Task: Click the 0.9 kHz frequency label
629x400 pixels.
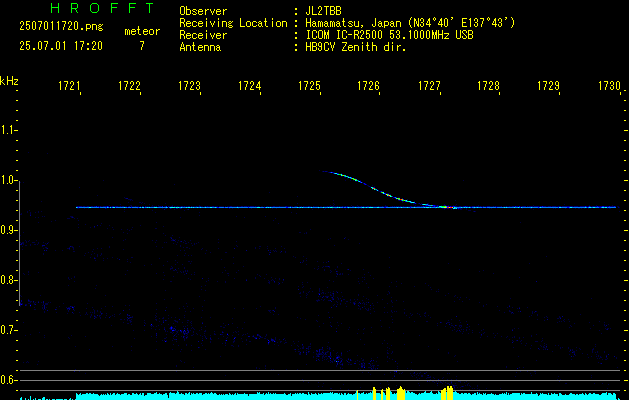Action: click(8, 230)
